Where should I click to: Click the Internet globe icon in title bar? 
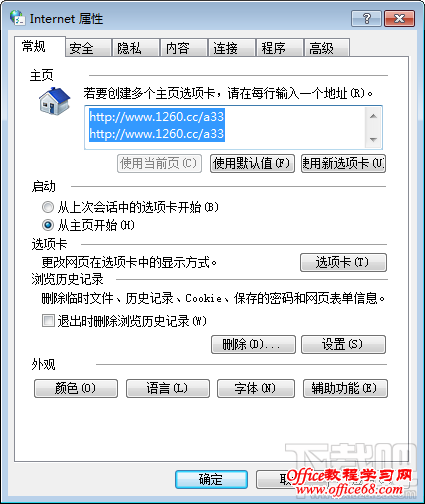pos(17,18)
